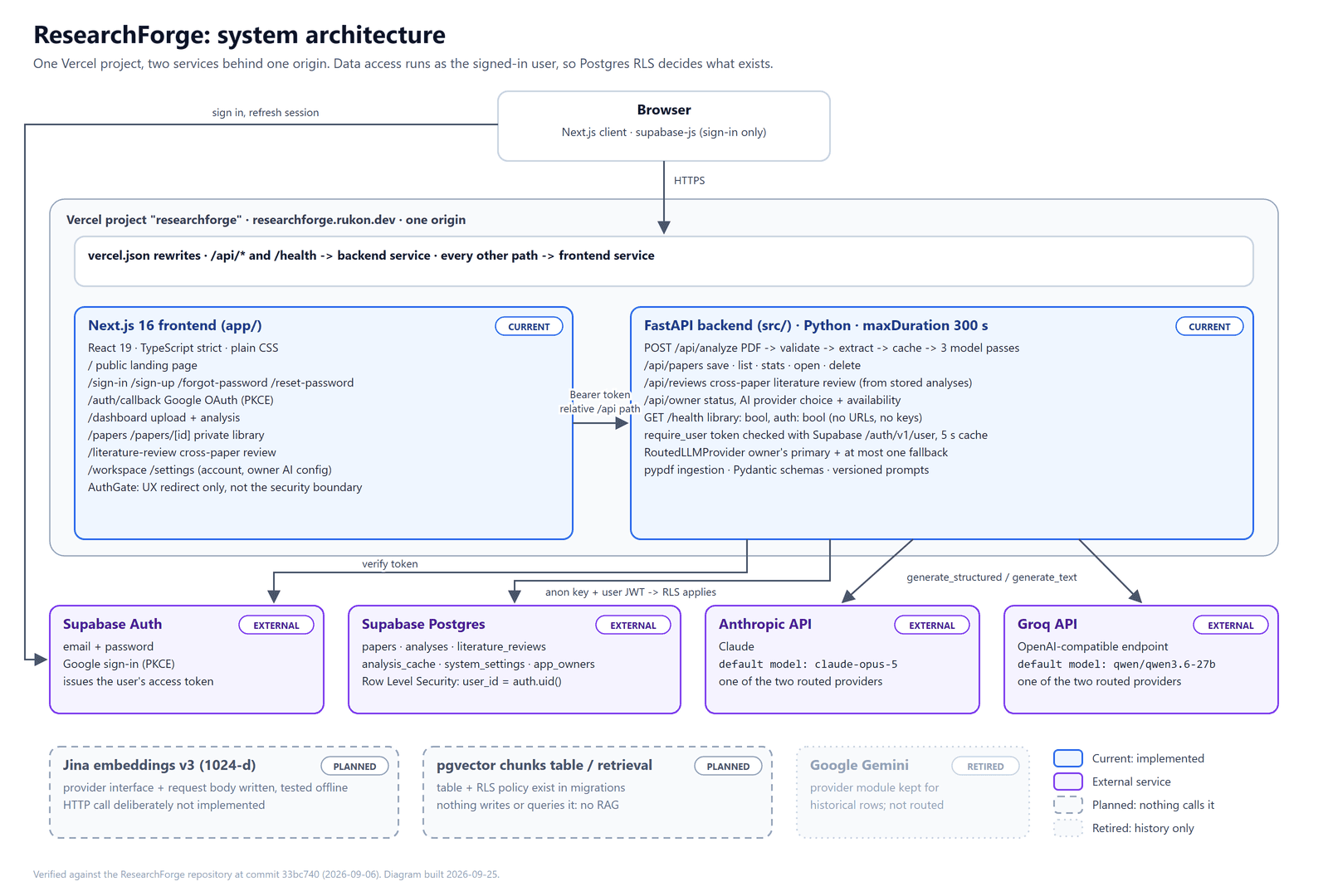Click the 'Verified against the ResearchForge repository' footer
1328x896 pixels.
click(266, 874)
